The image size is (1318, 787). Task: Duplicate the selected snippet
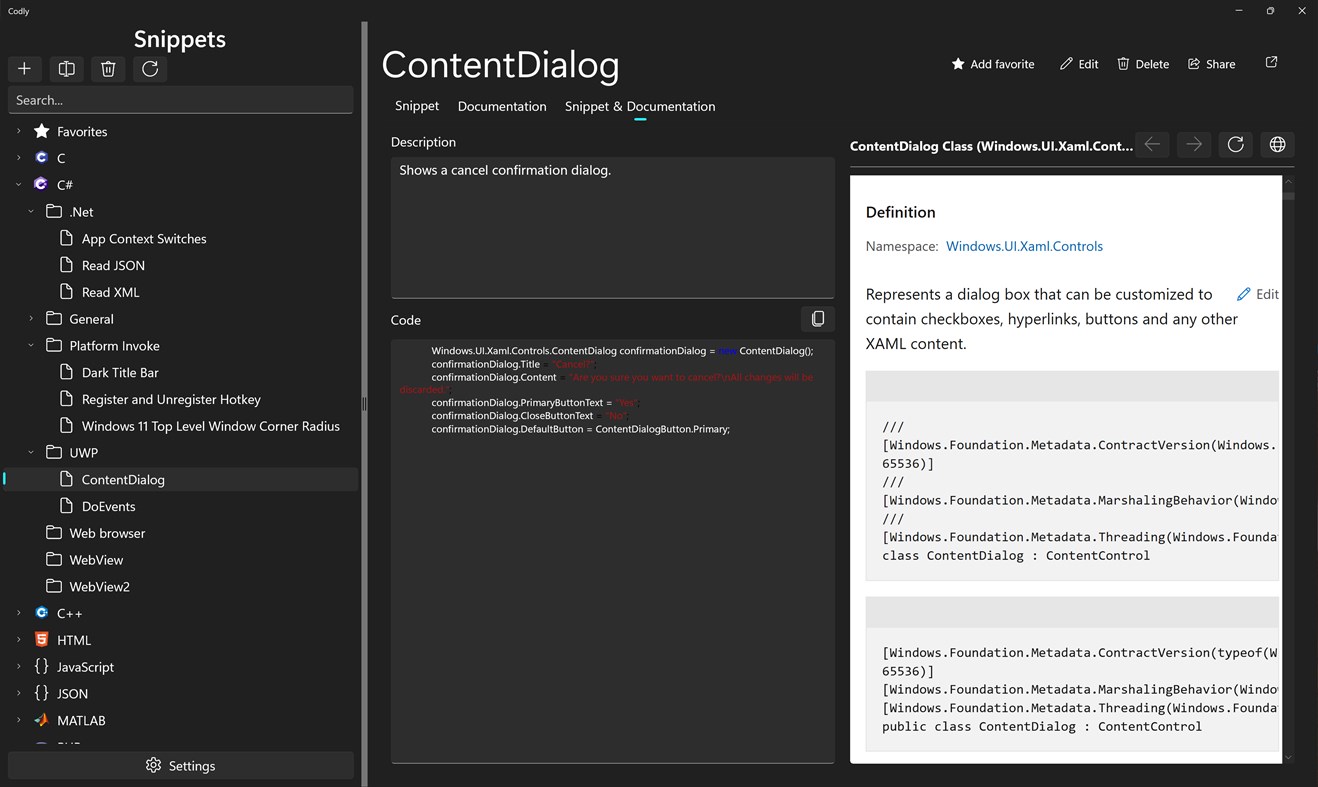pyautogui.click(x=66, y=68)
